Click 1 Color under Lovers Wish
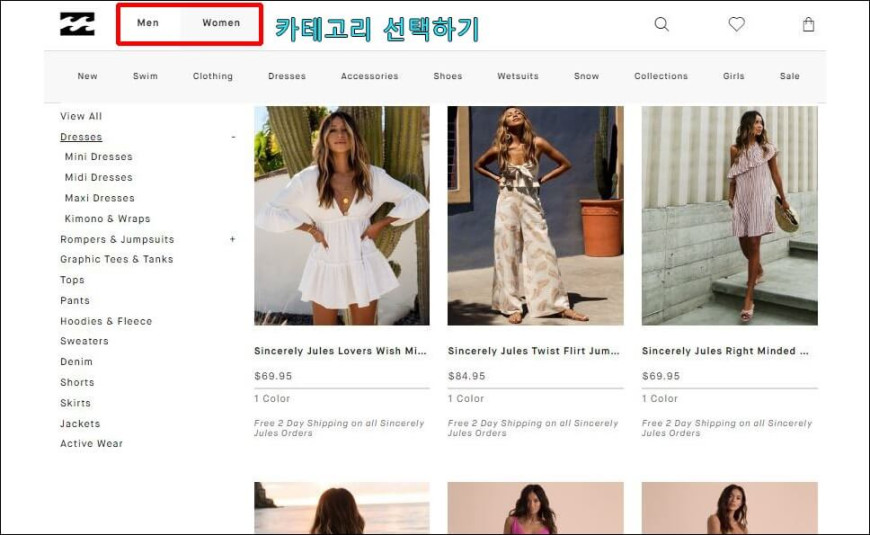Screen dimensions: 870x535 (x=272, y=398)
